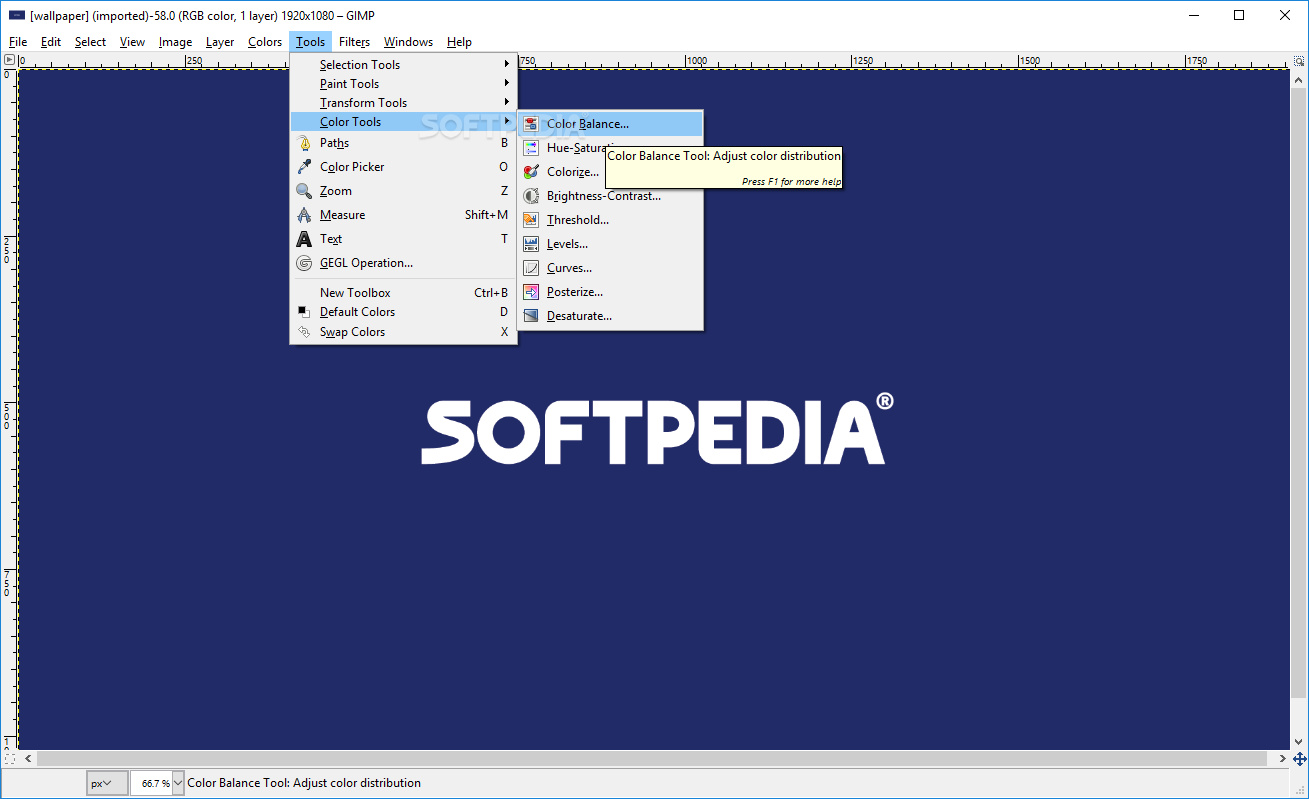Screen dimensions: 1309x799
Task: Open the View menu
Action: [x=132, y=42]
